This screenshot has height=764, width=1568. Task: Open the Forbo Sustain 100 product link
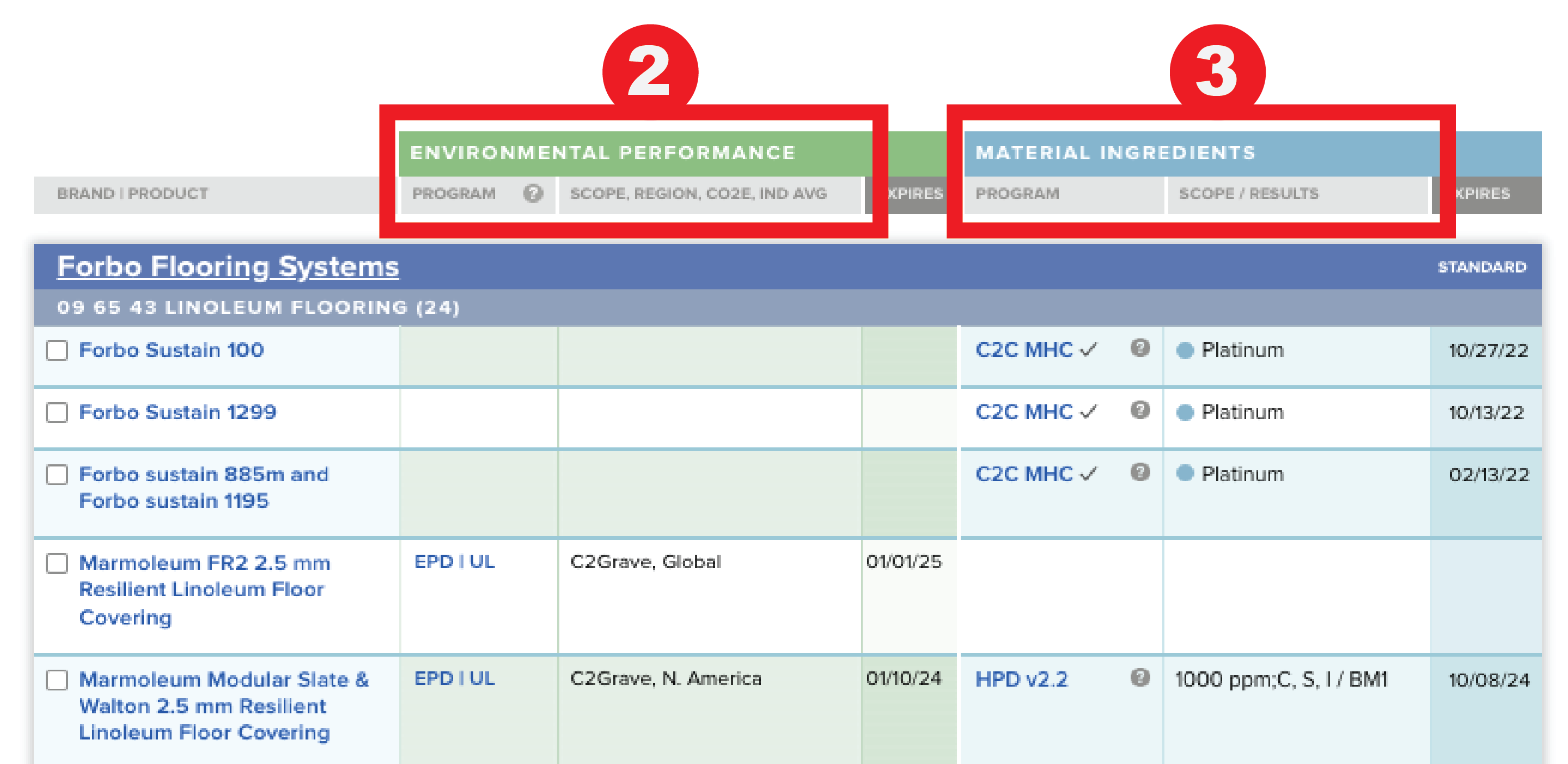(x=172, y=350)
